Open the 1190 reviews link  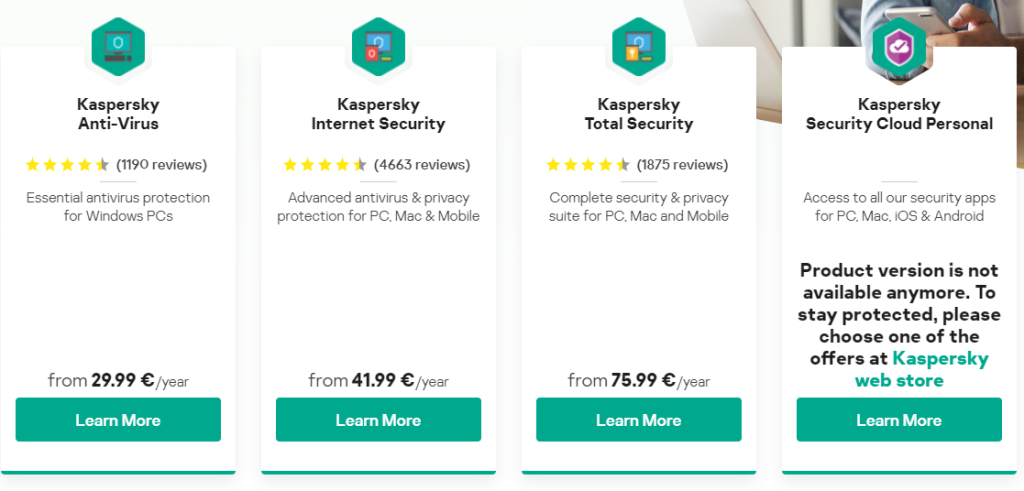click(x=162, y=165)
